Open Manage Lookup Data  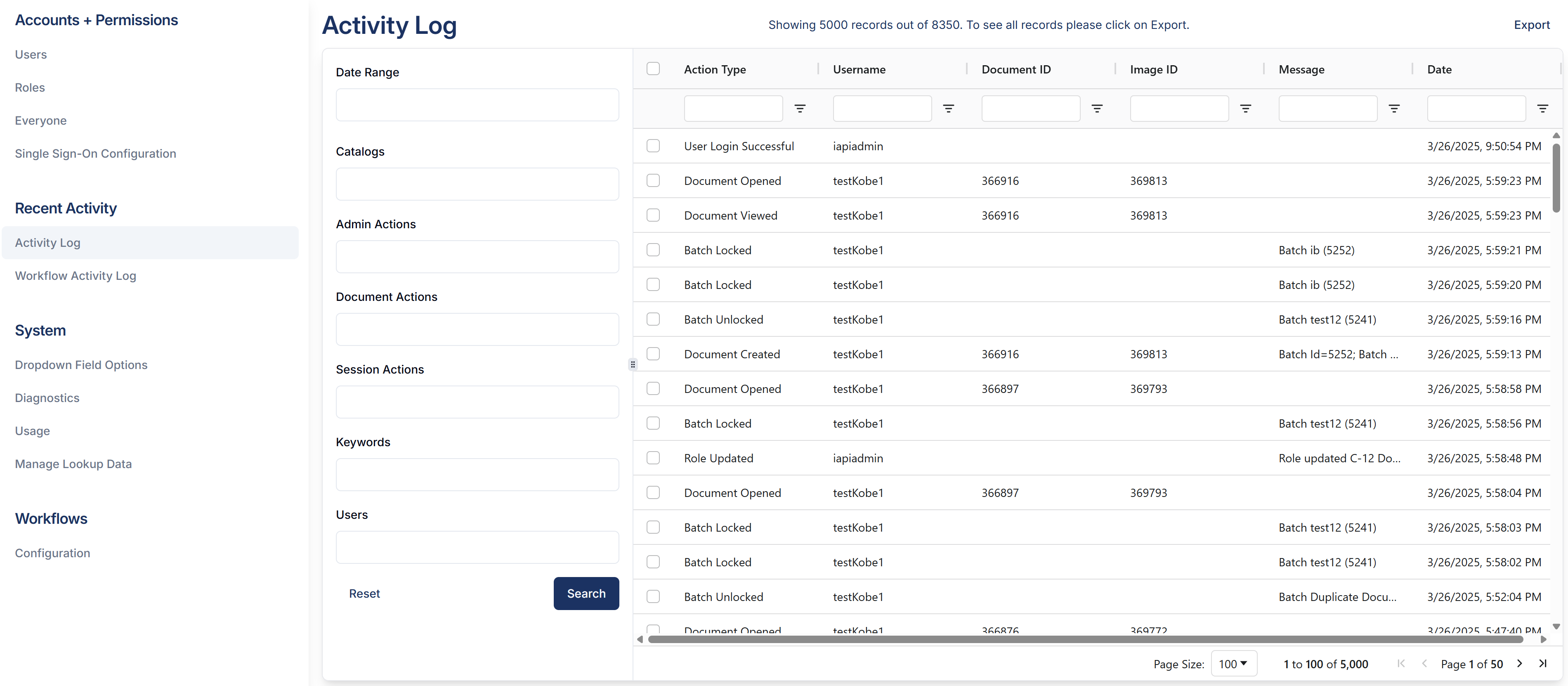(x=73, y=464)
